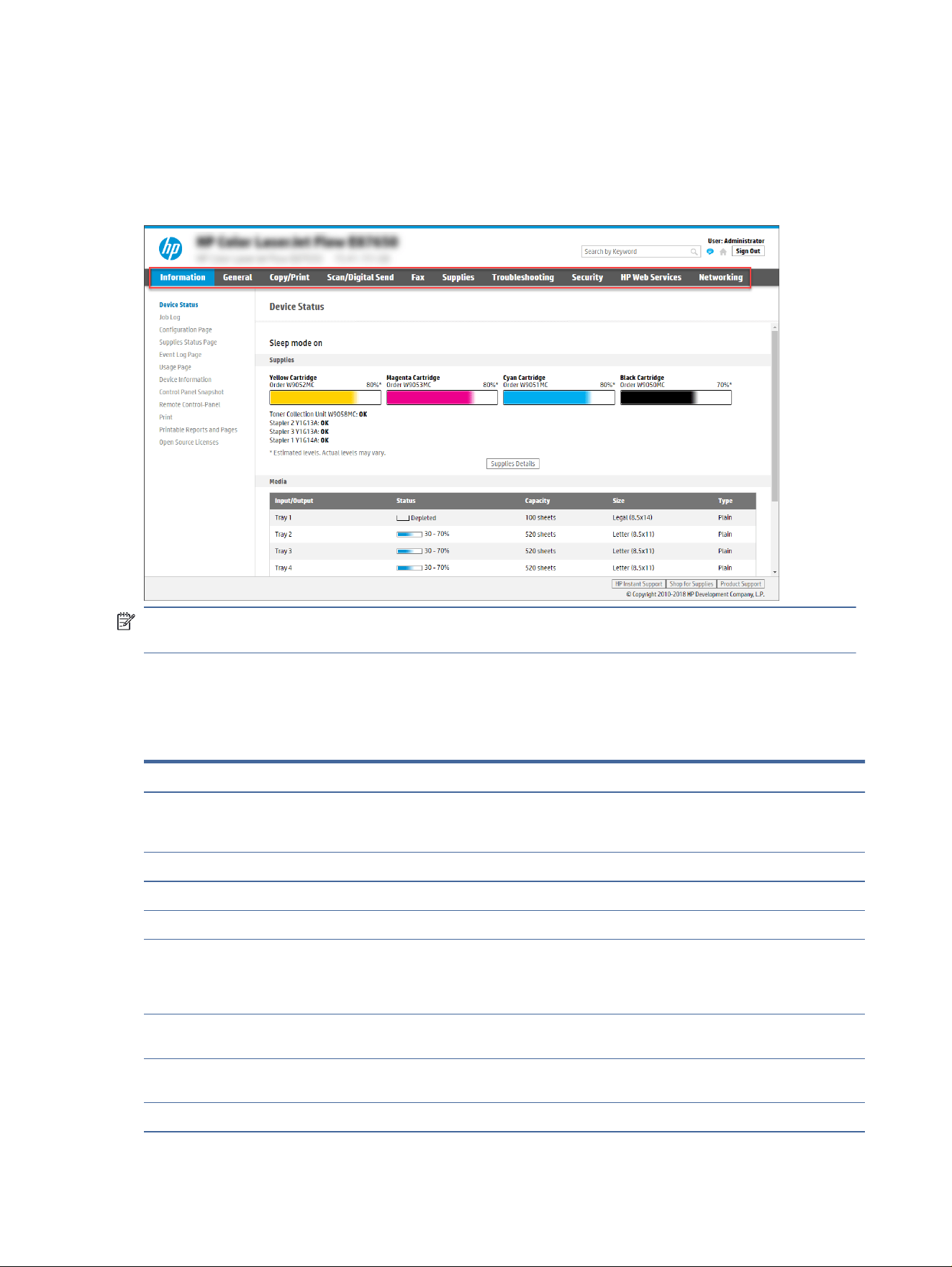Image resolution: width=952 pixels, height=1267 pixels.
Task: Open the Event Log Page
Action: (x=181, y=355)
